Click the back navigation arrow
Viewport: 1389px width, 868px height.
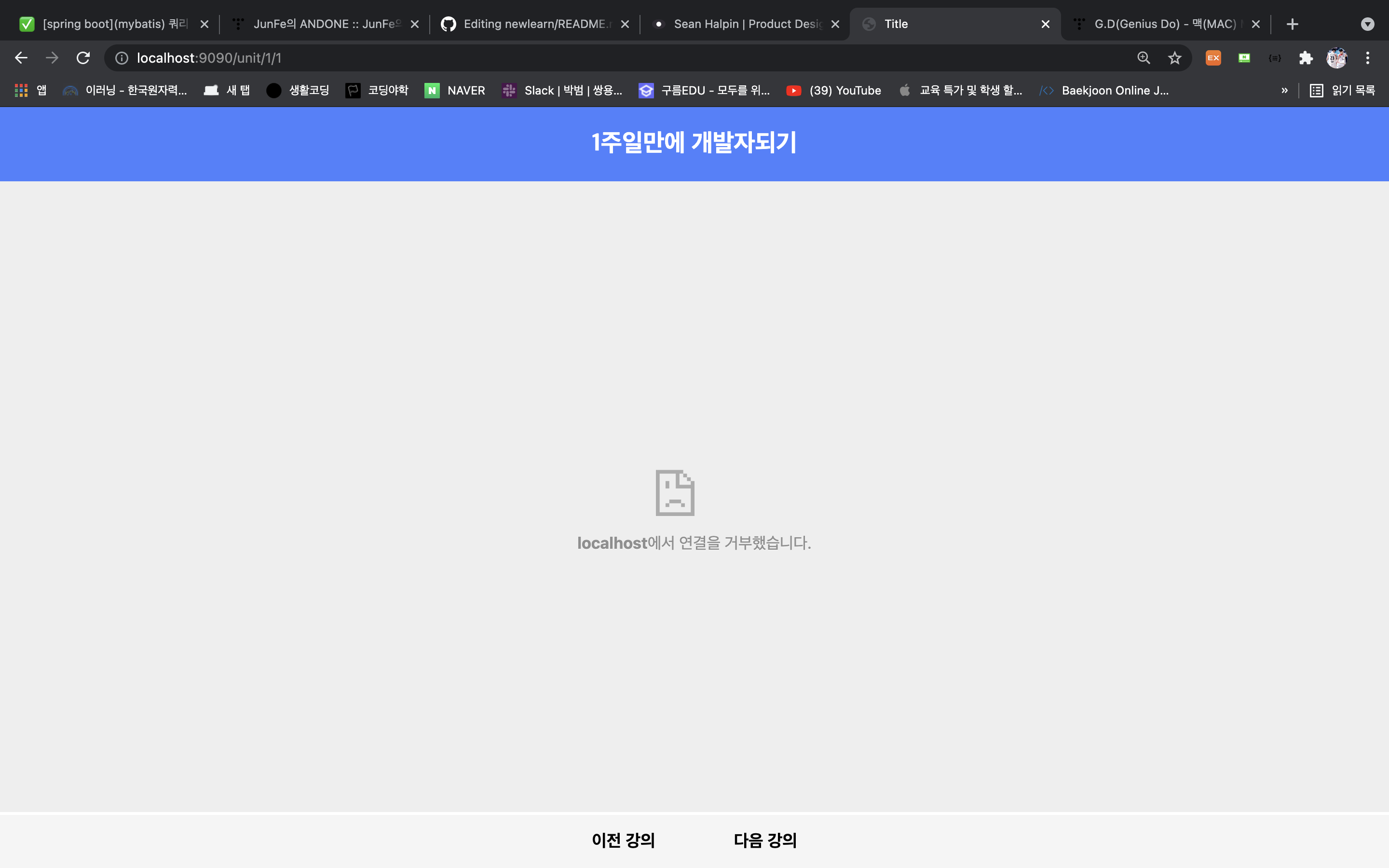coord(21,57)
